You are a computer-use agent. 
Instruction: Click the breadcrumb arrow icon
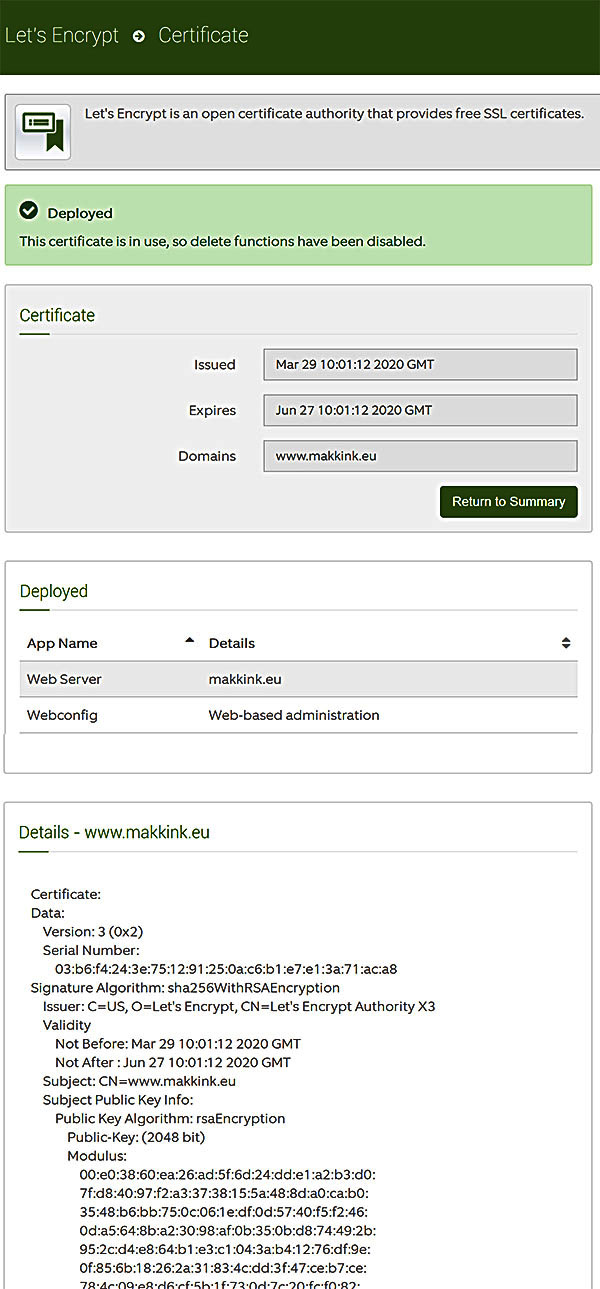click(x=139, y=36)
